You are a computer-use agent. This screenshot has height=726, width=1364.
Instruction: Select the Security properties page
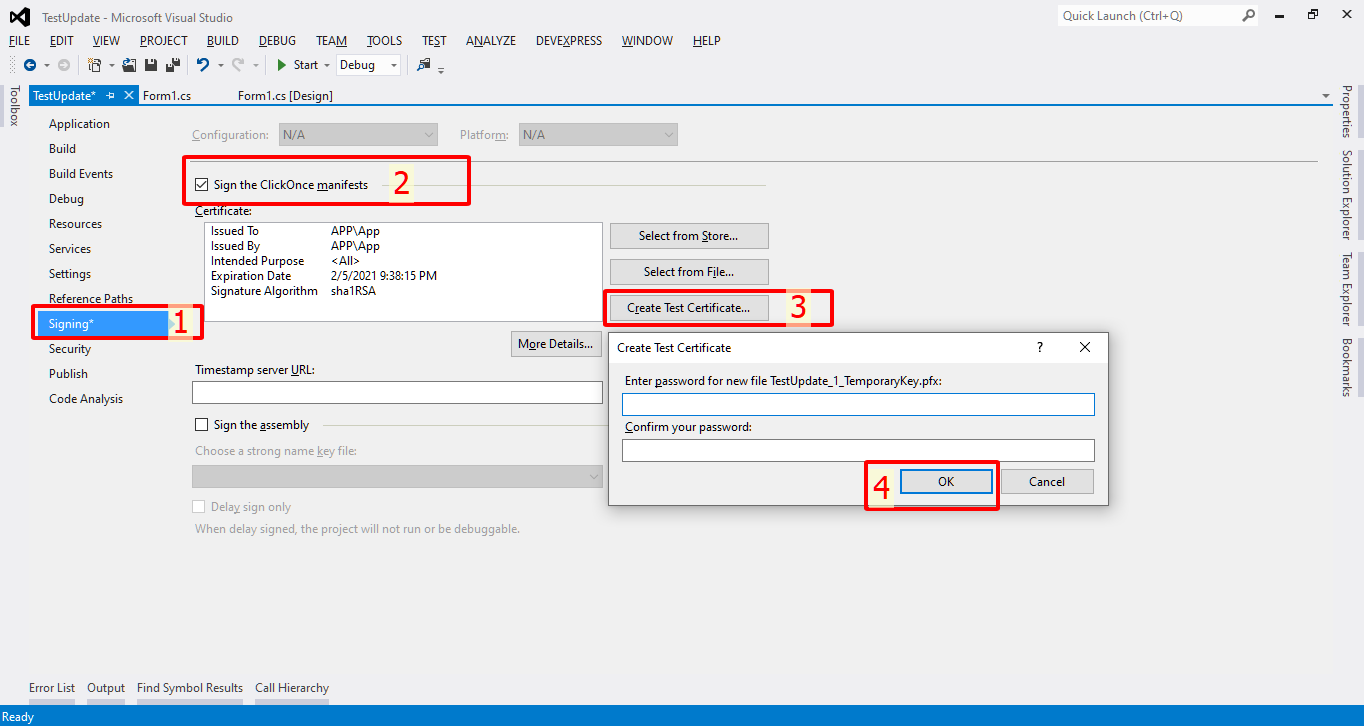point(70,349)
